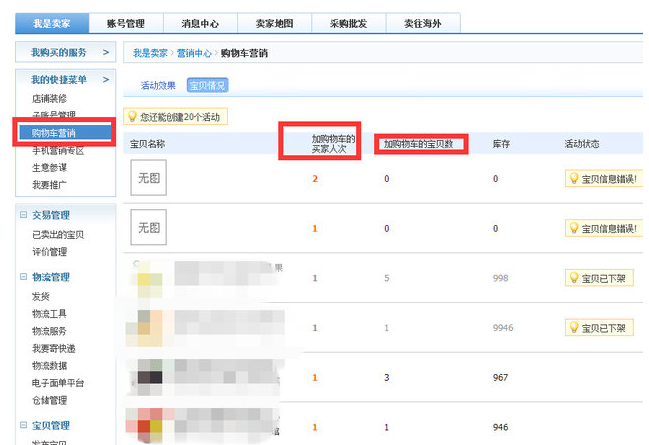Screen dimensions: 649x445
Task: Collapse the 宝贝管理 section box icon
Action: coord(23,426)
